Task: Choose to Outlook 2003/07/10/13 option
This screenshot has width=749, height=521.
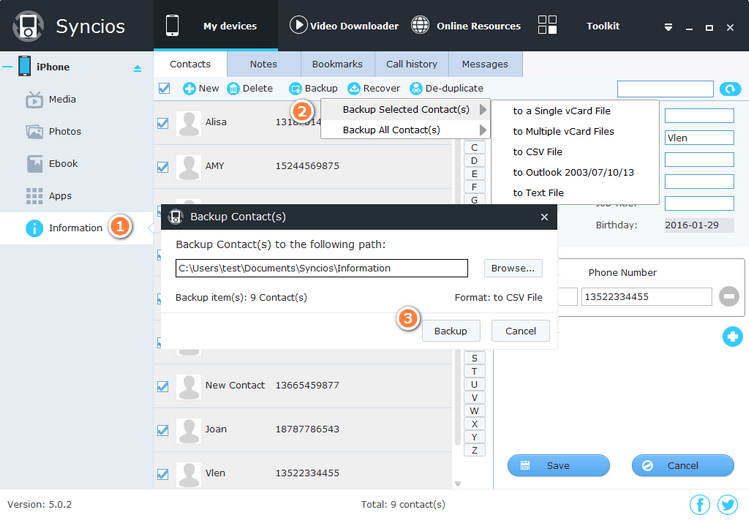Action: (x=573, y=172)
